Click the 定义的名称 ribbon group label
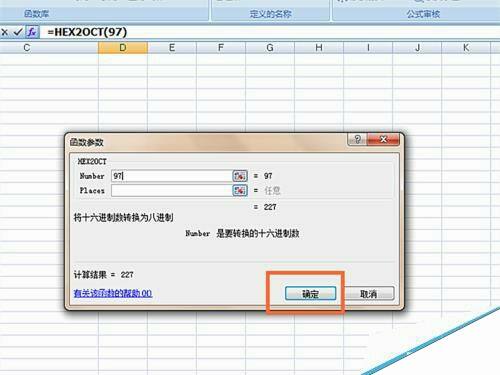 pyautogui.click(x=271, y=14)
